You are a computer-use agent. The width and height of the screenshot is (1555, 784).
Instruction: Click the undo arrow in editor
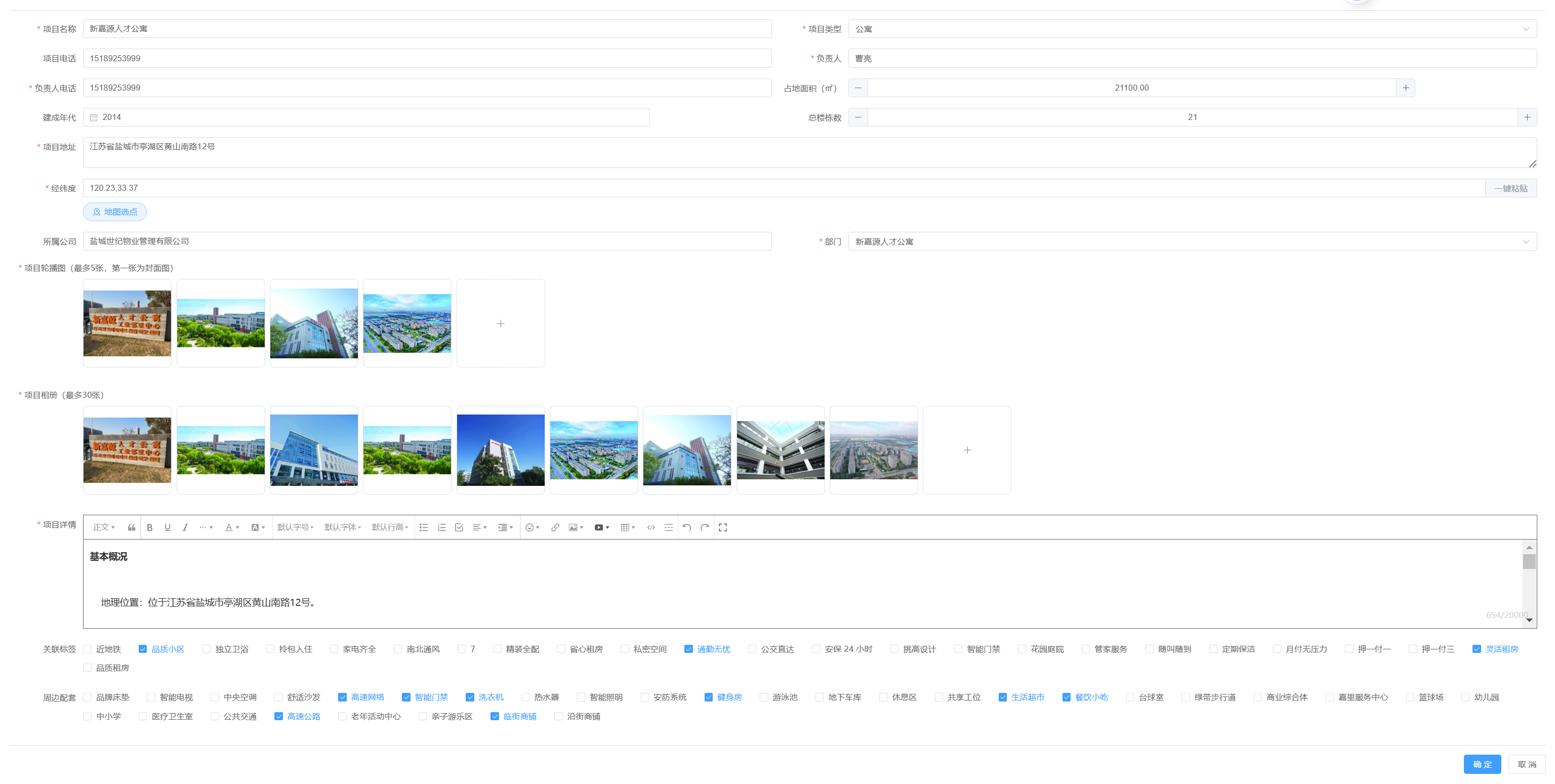coord(686,527)
